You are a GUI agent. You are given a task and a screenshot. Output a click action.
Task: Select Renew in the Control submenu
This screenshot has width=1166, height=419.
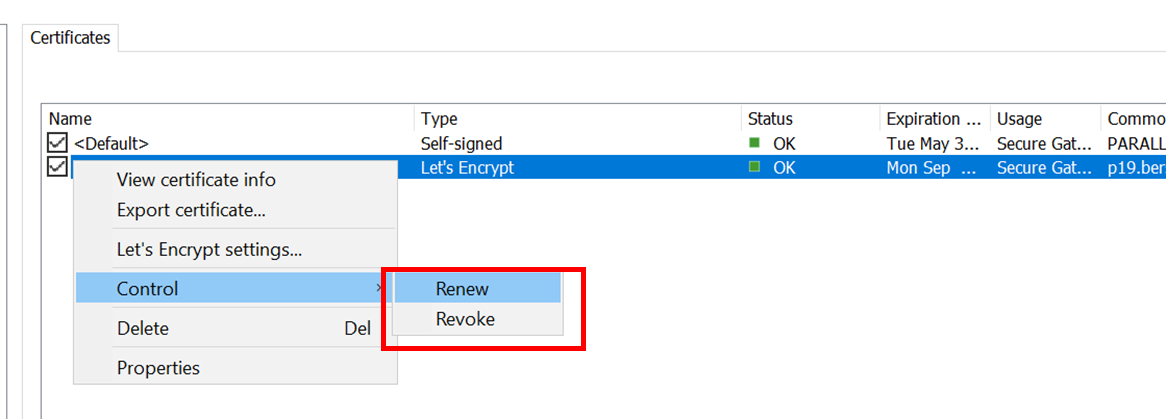click(x=477, y=288)
